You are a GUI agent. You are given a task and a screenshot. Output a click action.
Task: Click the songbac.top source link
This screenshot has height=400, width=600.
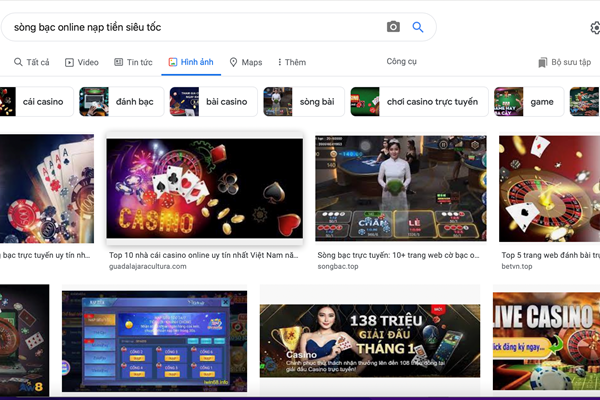coord(338,266)
